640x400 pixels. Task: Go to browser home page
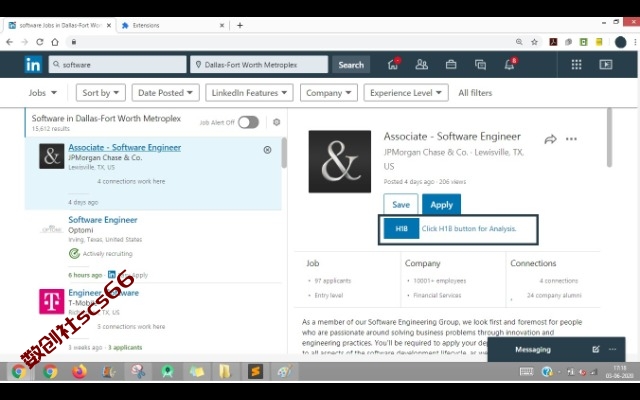pyautogui.click(x=55, y=42)
